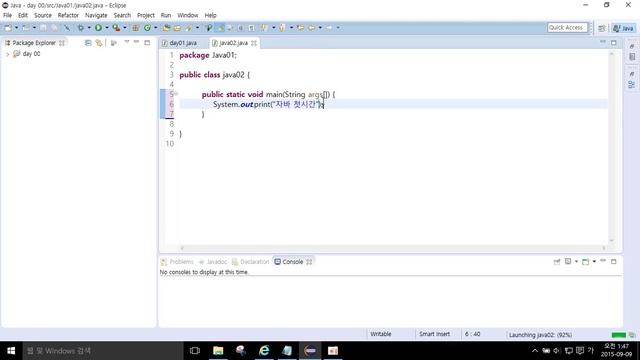Select the Java perspective button
This screenshot has height=360, width=640.
(x=624, y=28)
